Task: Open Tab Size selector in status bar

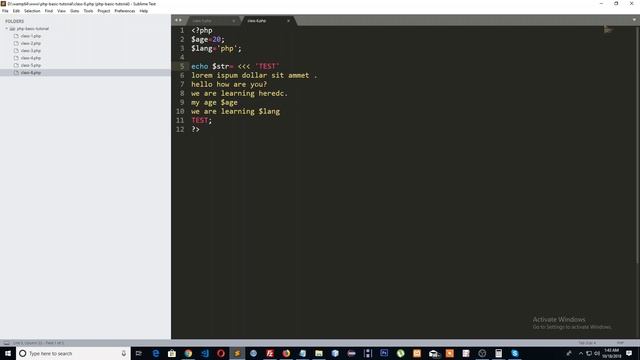Action: (587, 343)
